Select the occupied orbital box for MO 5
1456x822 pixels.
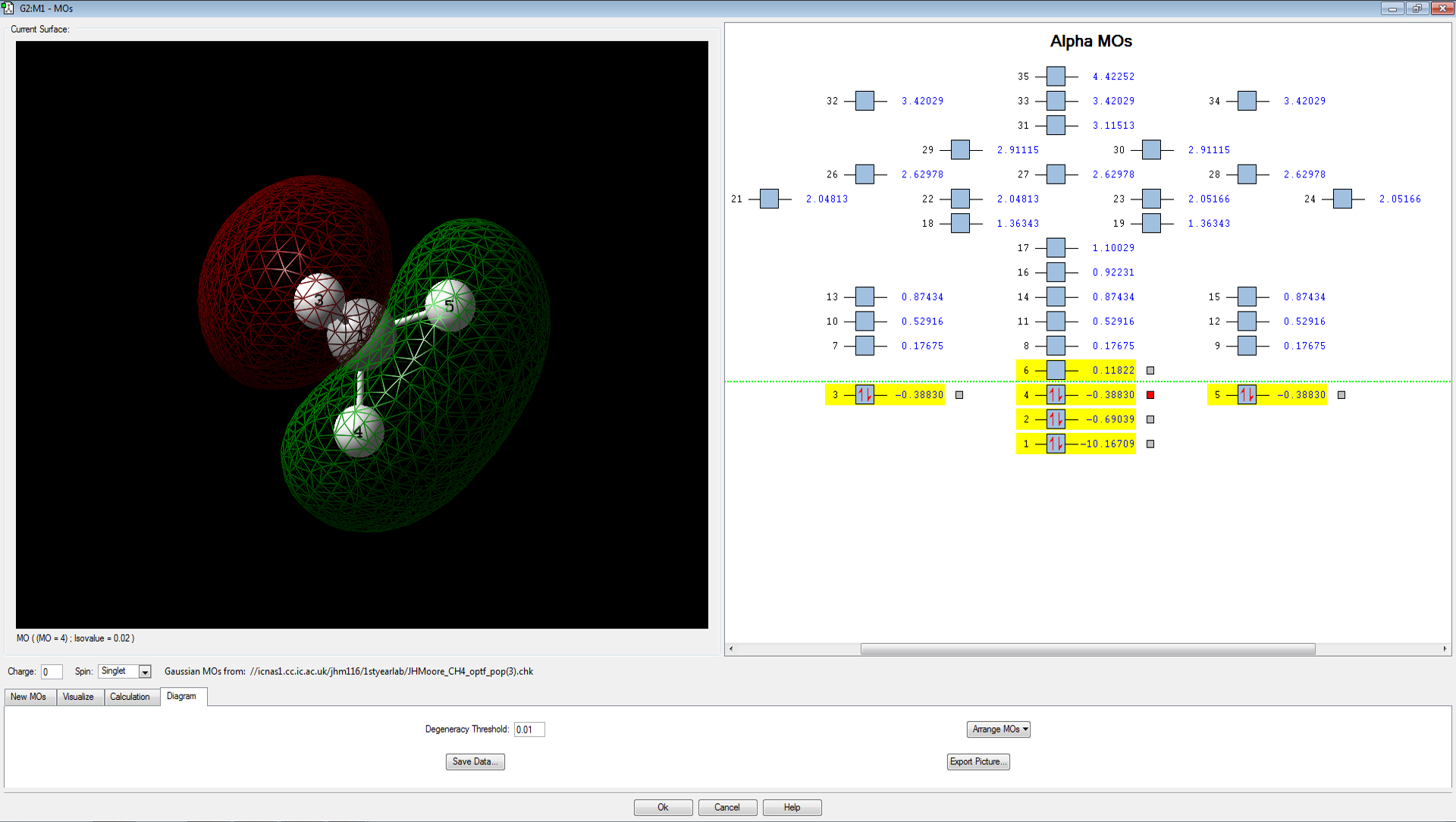click(1246, 395)
